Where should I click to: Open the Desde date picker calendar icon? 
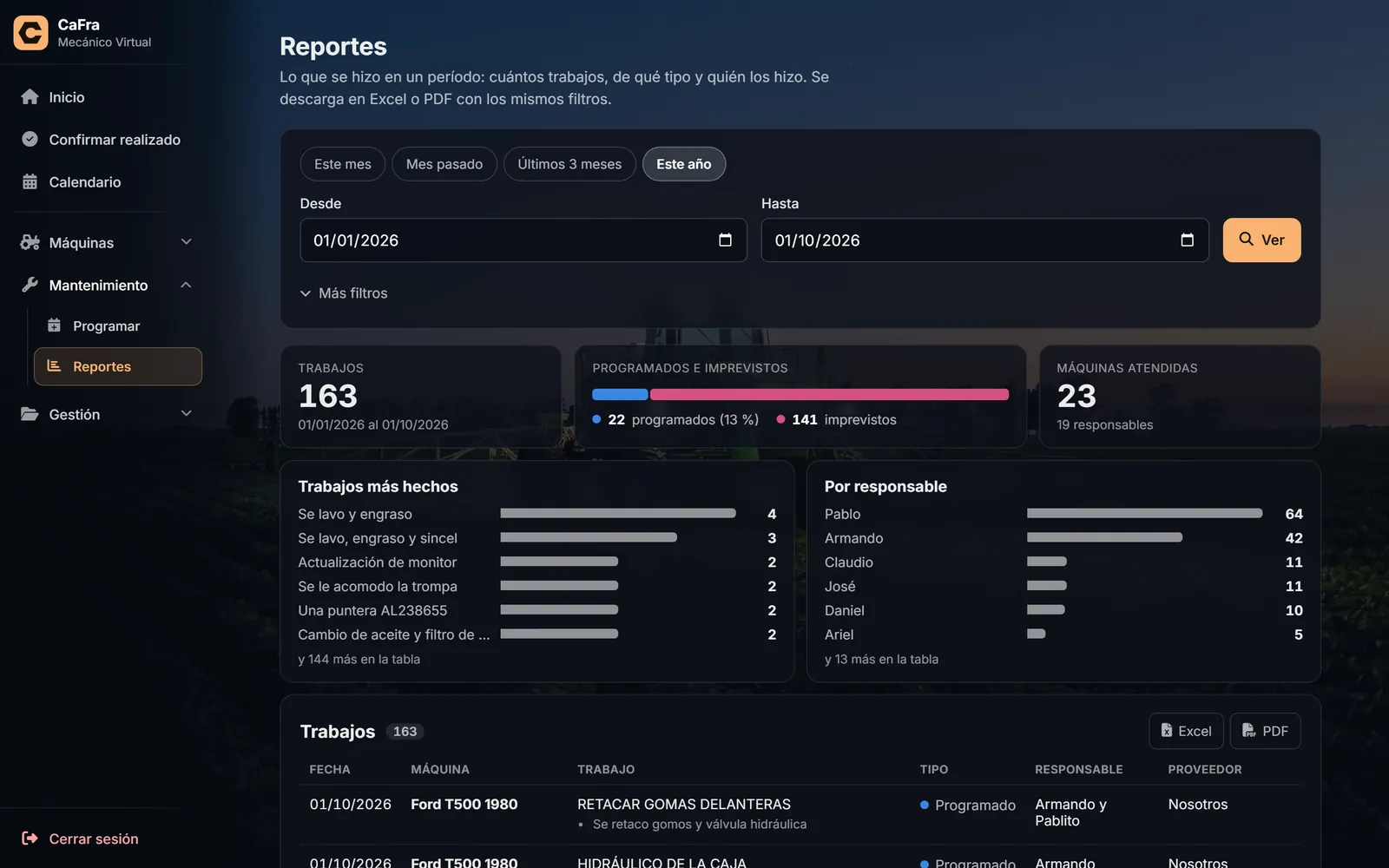click(726, 240)
